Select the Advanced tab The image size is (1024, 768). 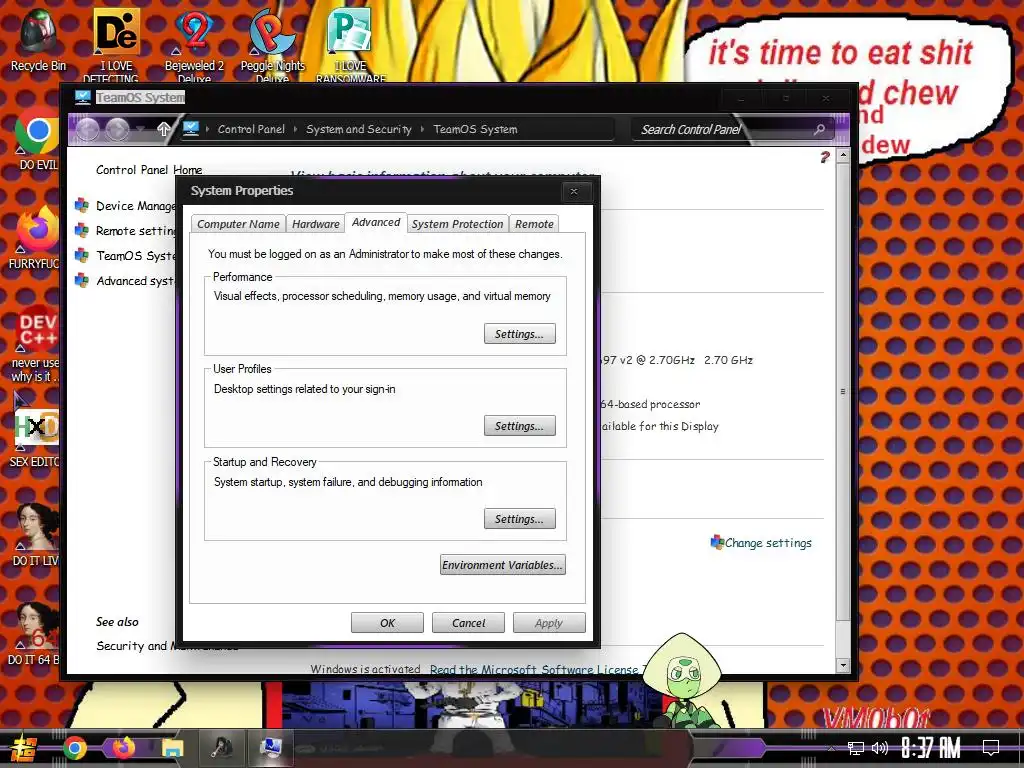(x=376, y=222)
